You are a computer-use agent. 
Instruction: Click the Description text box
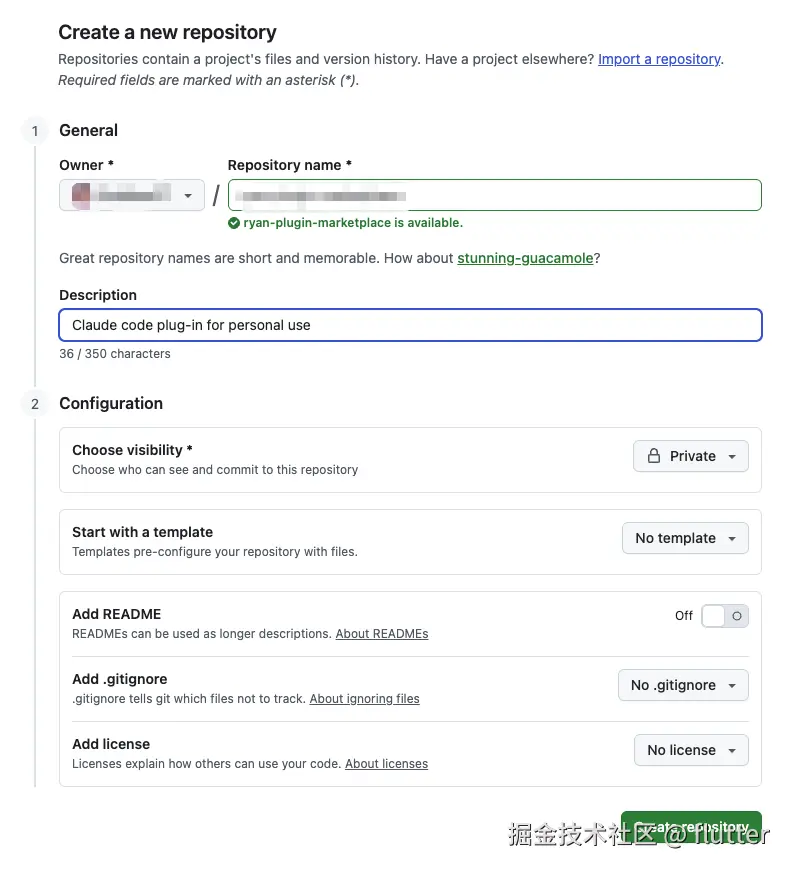click(410, 325)
